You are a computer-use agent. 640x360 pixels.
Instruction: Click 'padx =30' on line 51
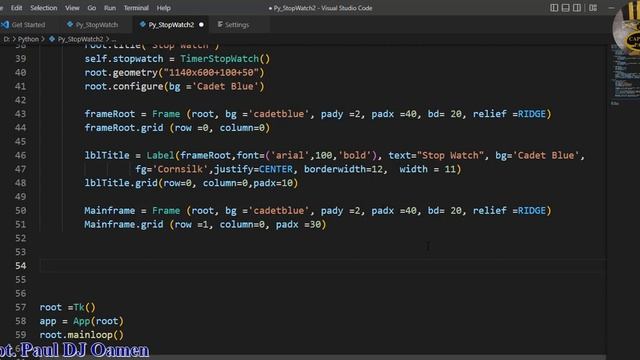coord(298,224)
